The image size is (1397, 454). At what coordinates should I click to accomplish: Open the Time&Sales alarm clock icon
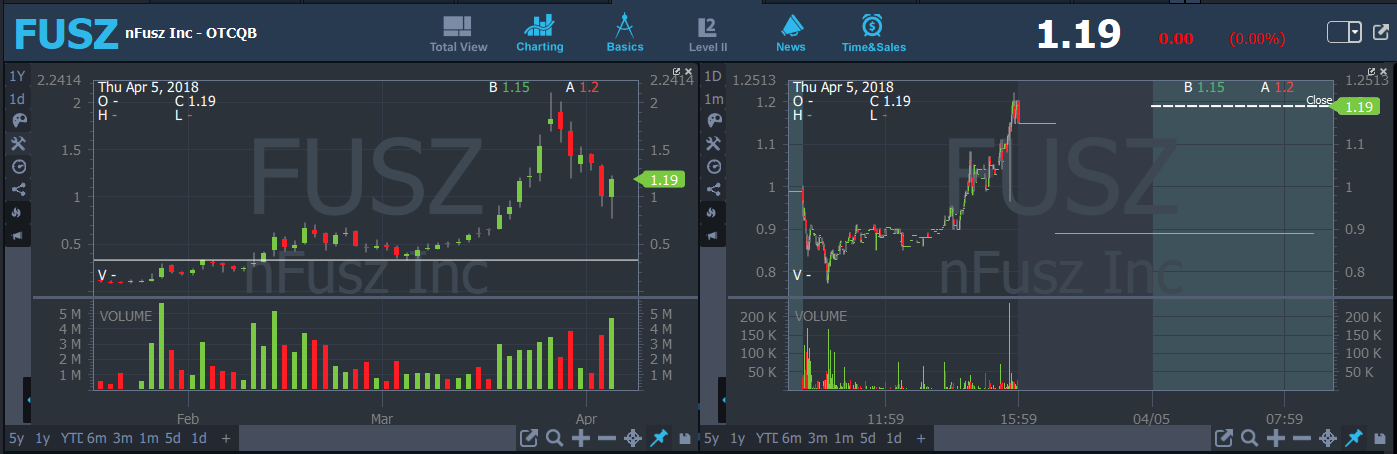pyautogui.click(x=873, y=33)
